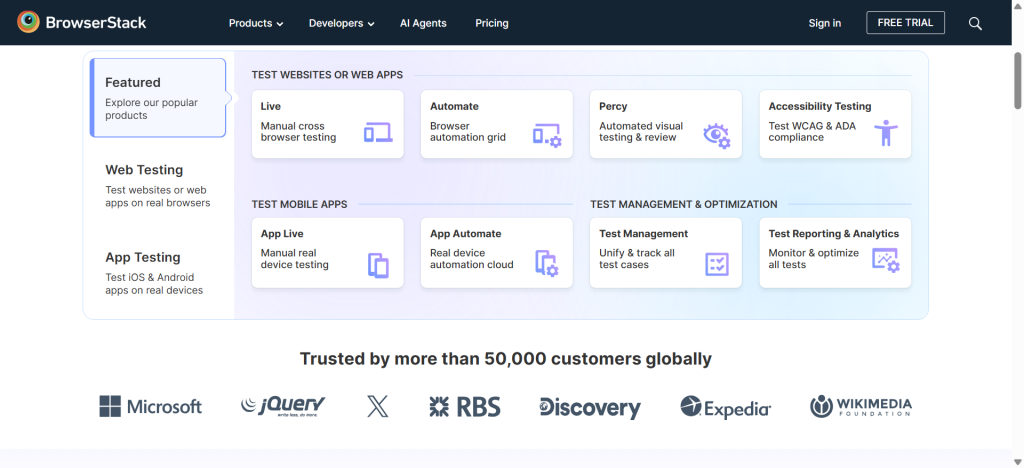The width and height of the screenshot is (1024, 468).
Task: Click the Live card's devices icon
Action: tap(378, 133)
